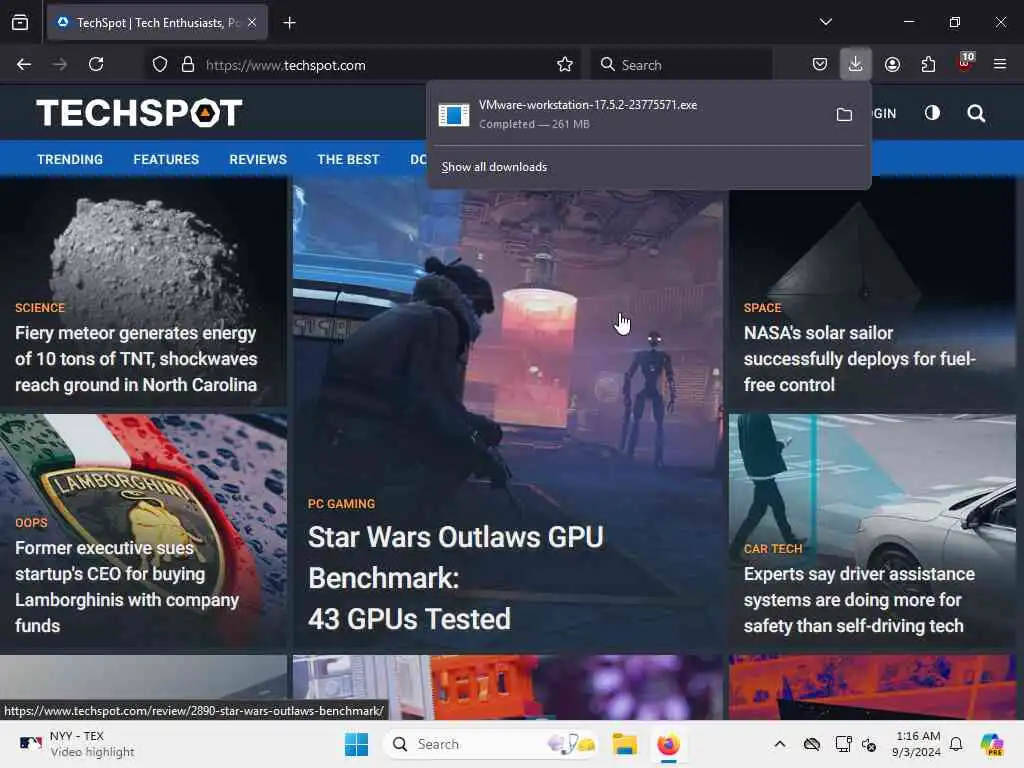Viewport: 1024px width, 768px height.
Task: Open the SCIENCE category label
Action: click(40, 308)
